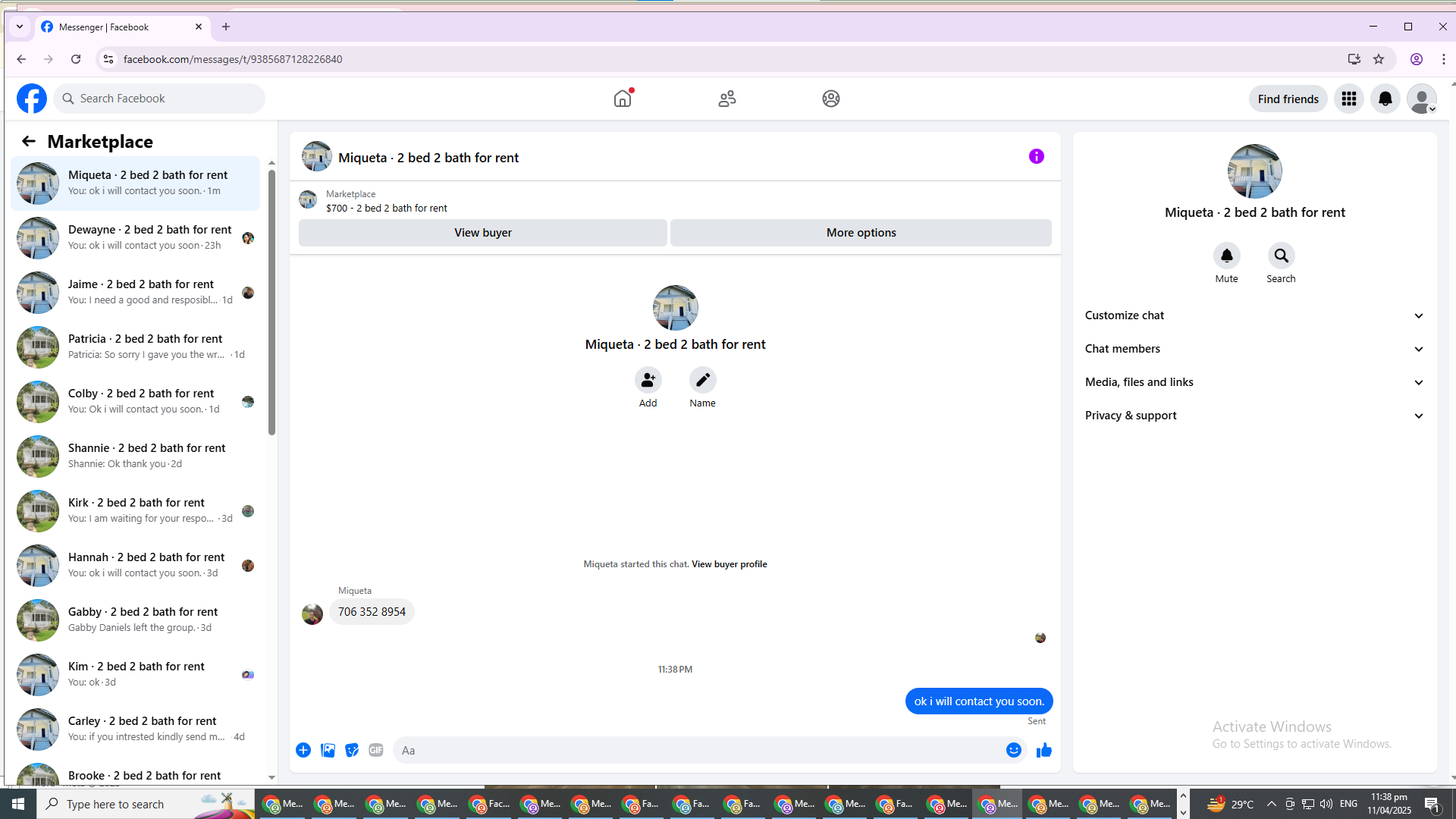The image size is (1456, 819).
Task: Open the volume icon in system tray
Action: point(1326,804)
